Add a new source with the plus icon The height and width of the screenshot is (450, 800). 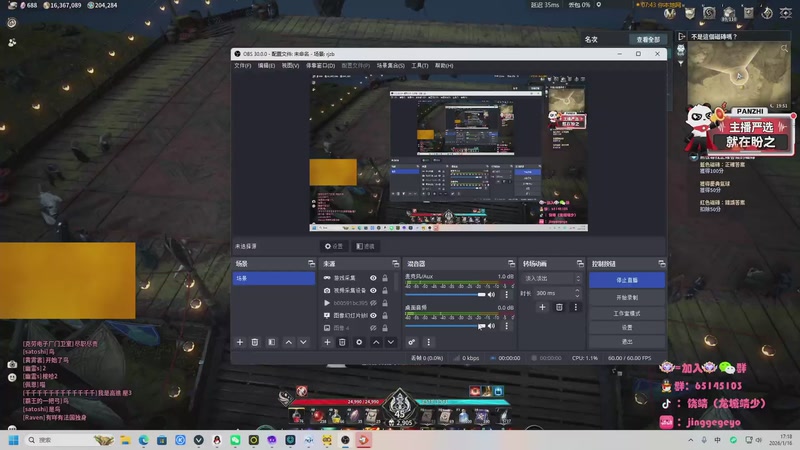click(328, 342)
